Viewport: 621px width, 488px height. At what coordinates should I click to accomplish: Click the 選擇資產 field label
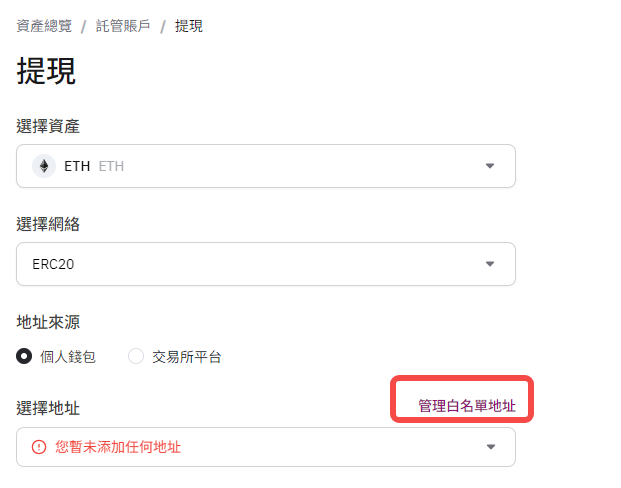48,126
